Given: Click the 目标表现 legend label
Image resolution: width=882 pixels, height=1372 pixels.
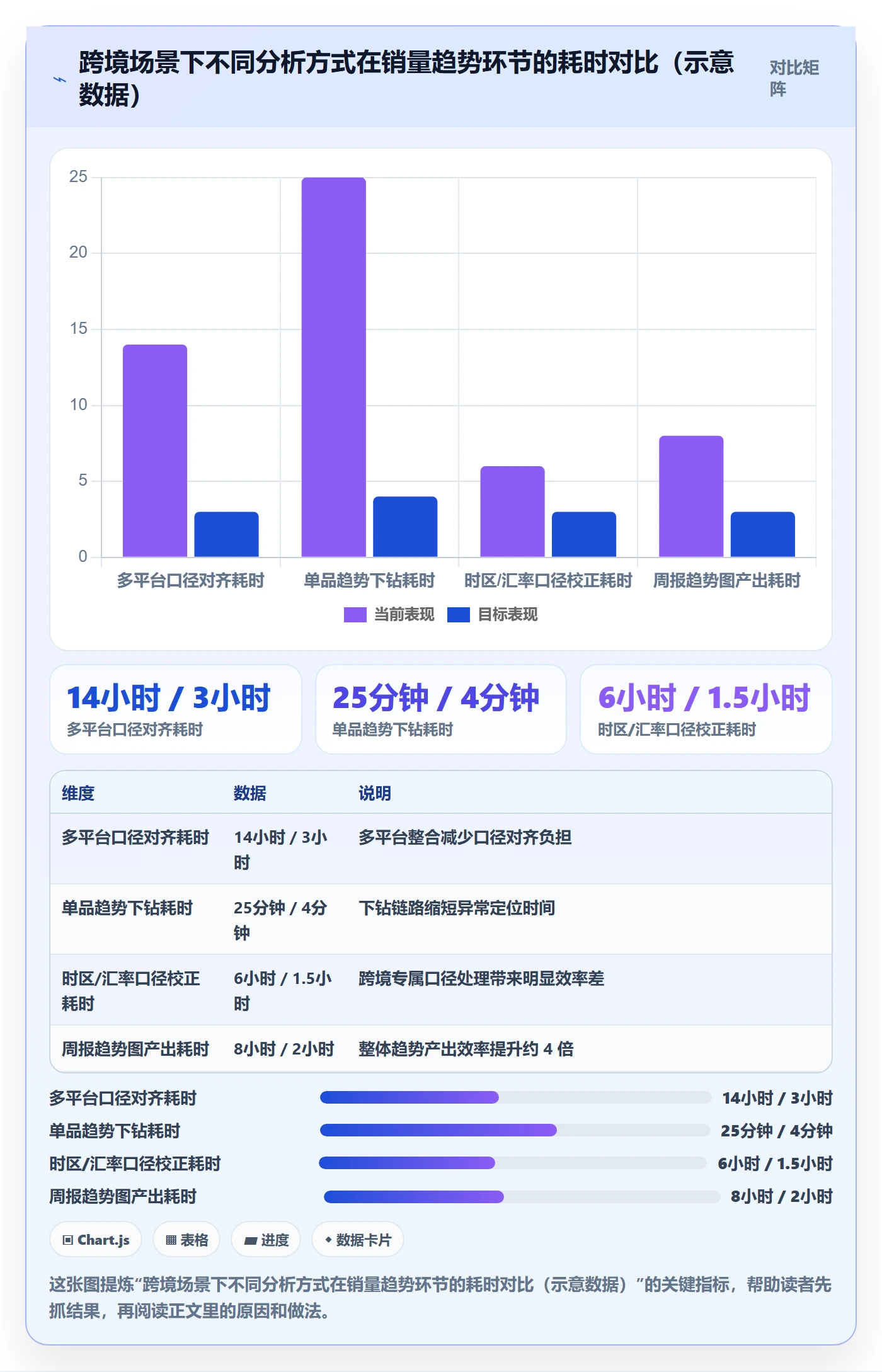Looking at the screenshot, I should [507, 615].
